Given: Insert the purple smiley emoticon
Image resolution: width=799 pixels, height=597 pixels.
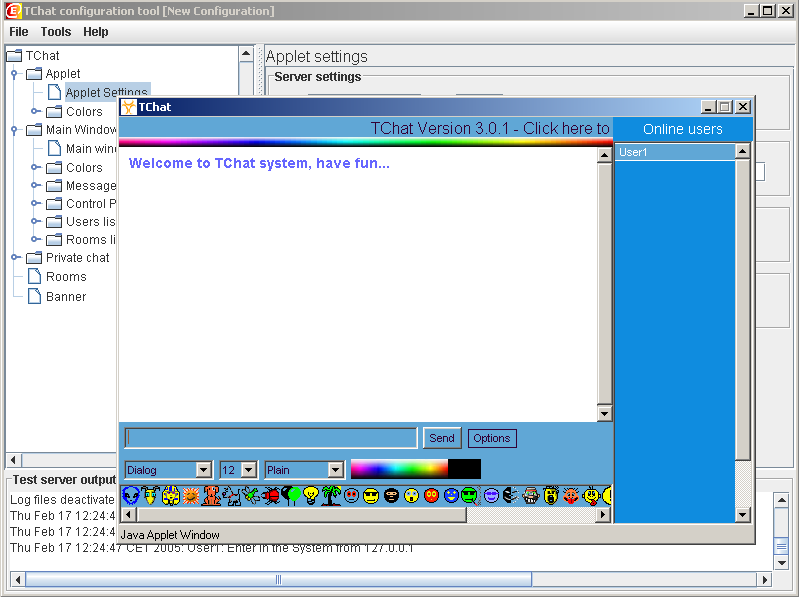Looking at the screenshot, I should point(491,495).
